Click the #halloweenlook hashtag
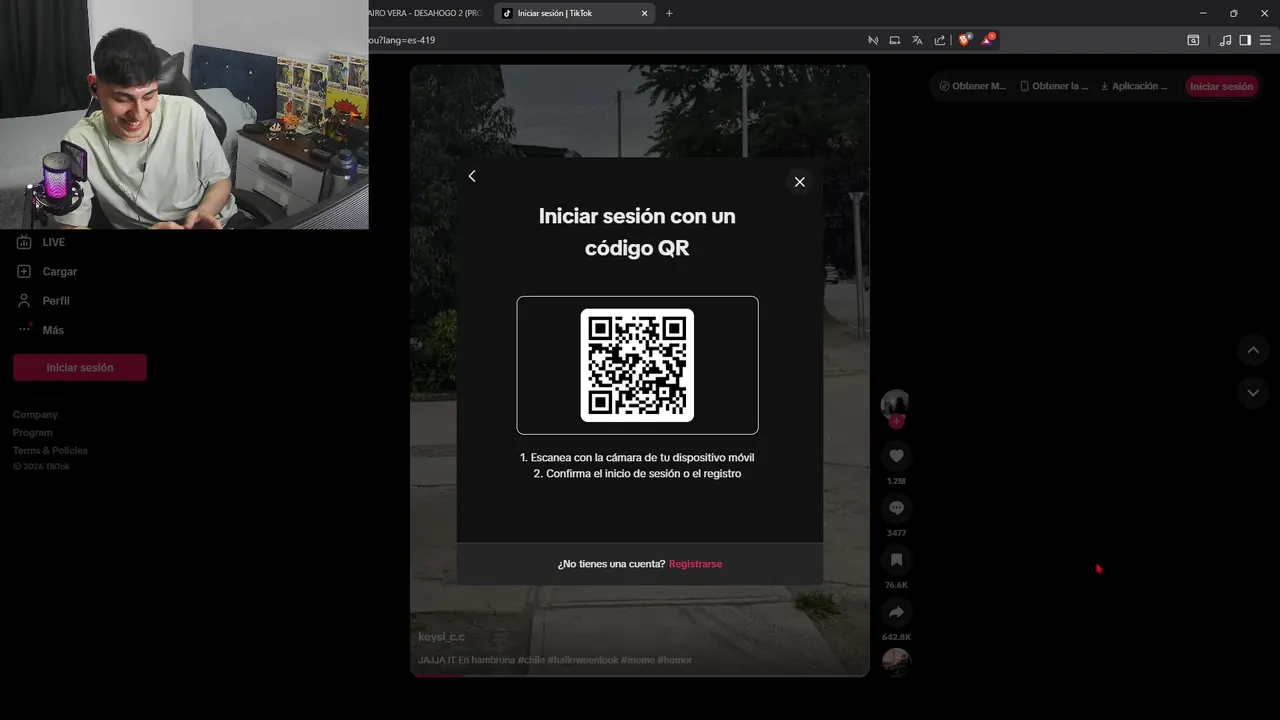1280x720 pixels. click(582, 660)
